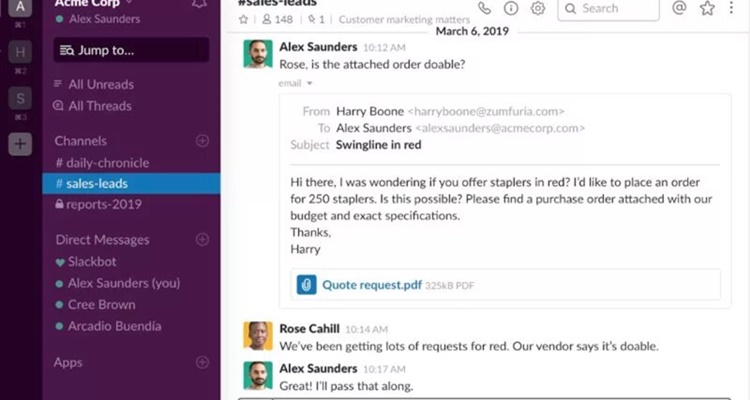
Task: Open channel settings gear icon
Action: [538, 8]
